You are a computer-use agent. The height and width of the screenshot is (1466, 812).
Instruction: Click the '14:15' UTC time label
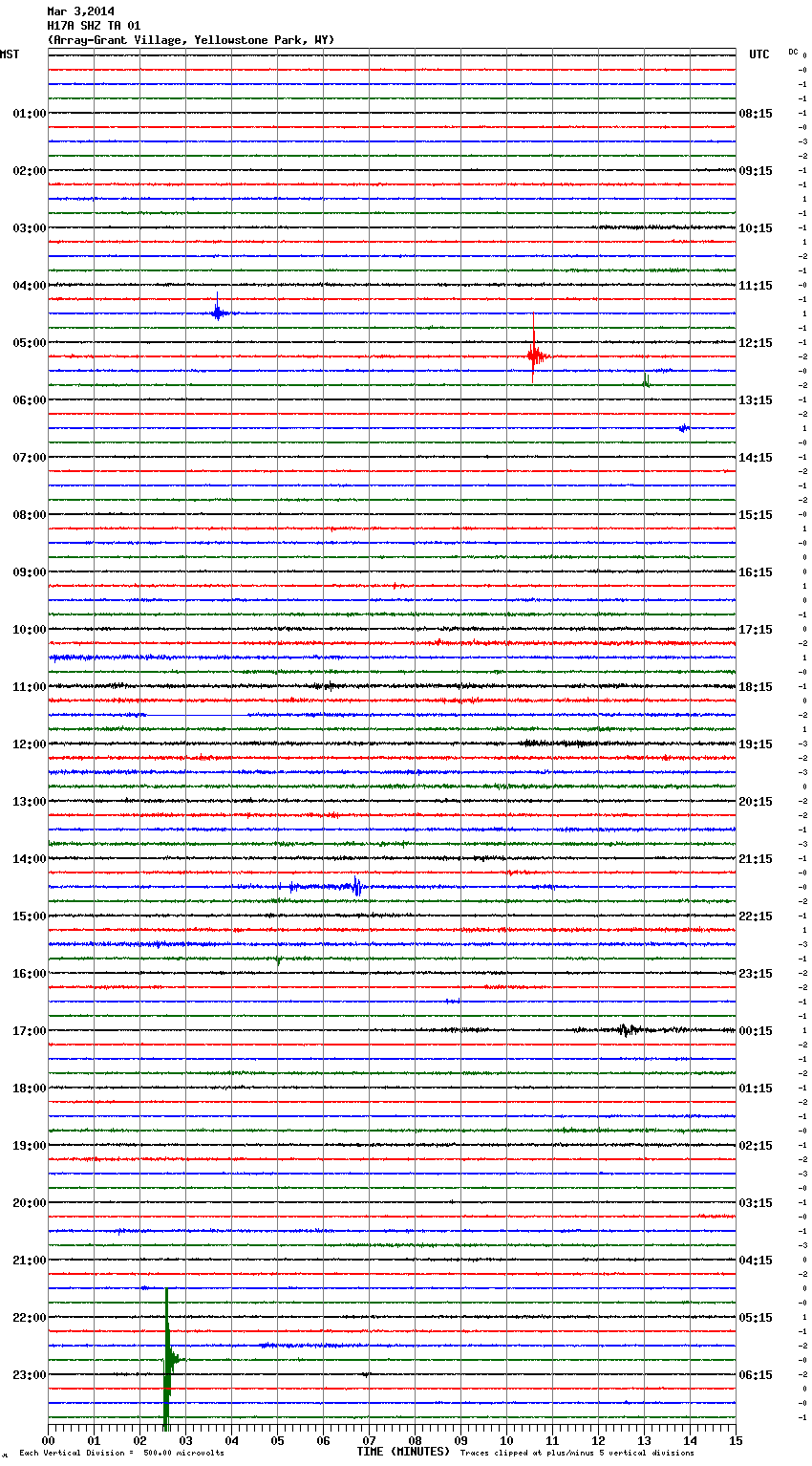(756, 458)
